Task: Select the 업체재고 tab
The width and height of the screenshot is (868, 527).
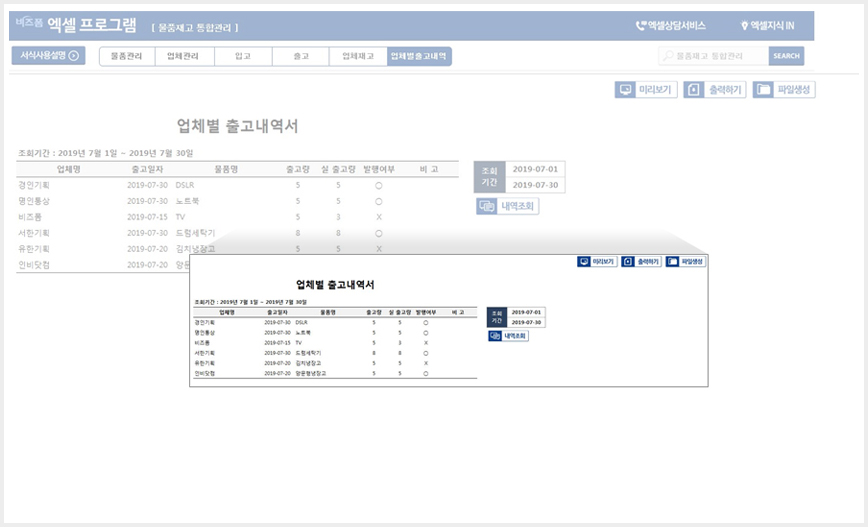Action: (x=358, y=56)
